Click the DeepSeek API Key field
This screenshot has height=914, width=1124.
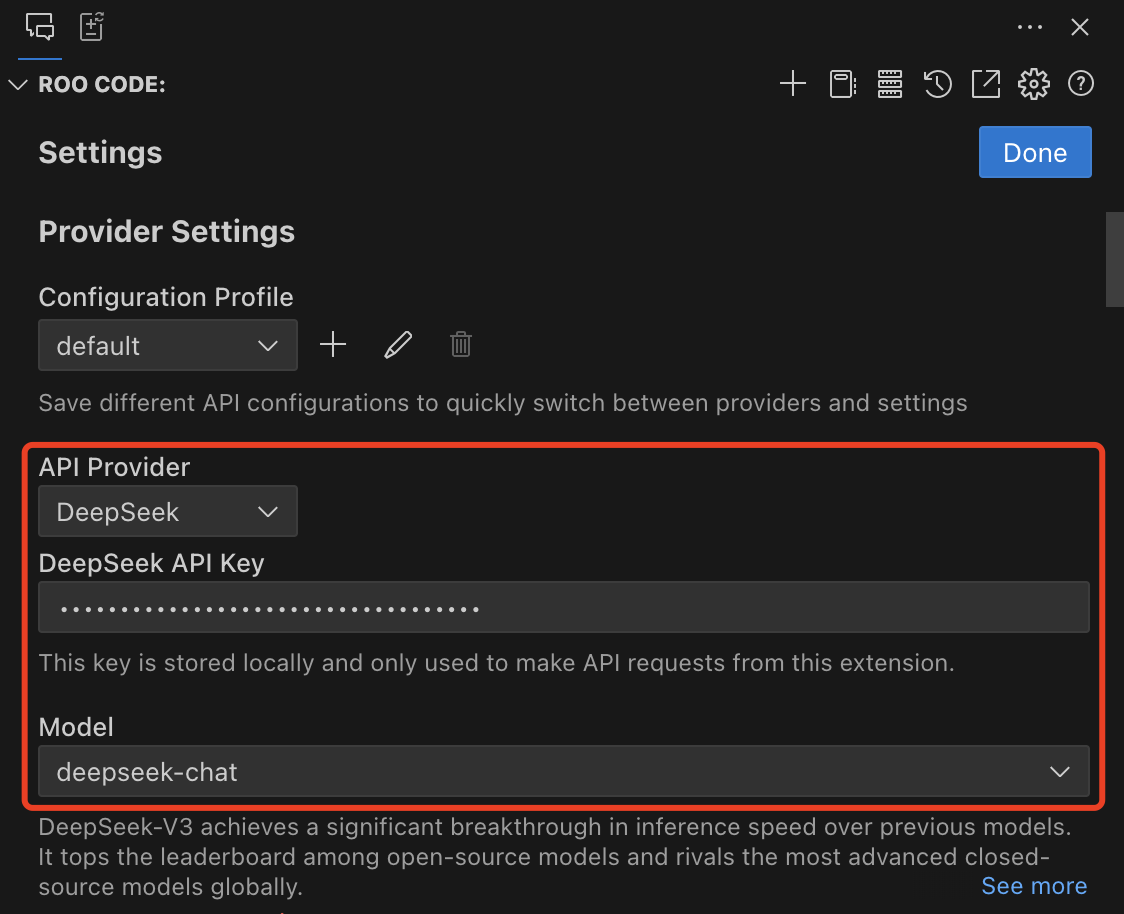(x=563, y=607)
